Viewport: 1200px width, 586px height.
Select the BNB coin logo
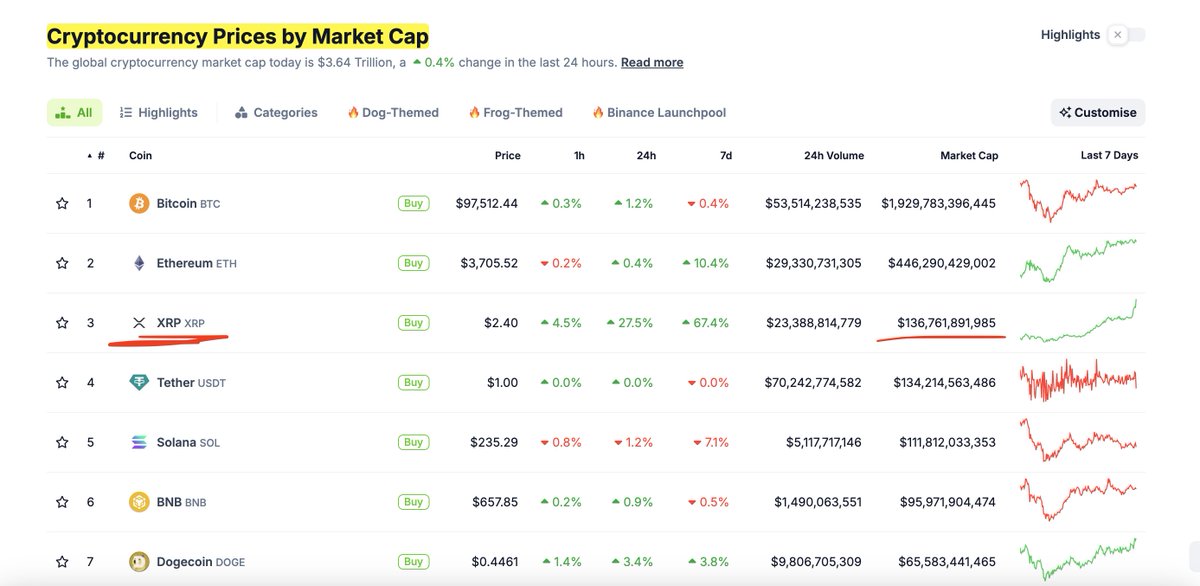click(x=139, y=501)
